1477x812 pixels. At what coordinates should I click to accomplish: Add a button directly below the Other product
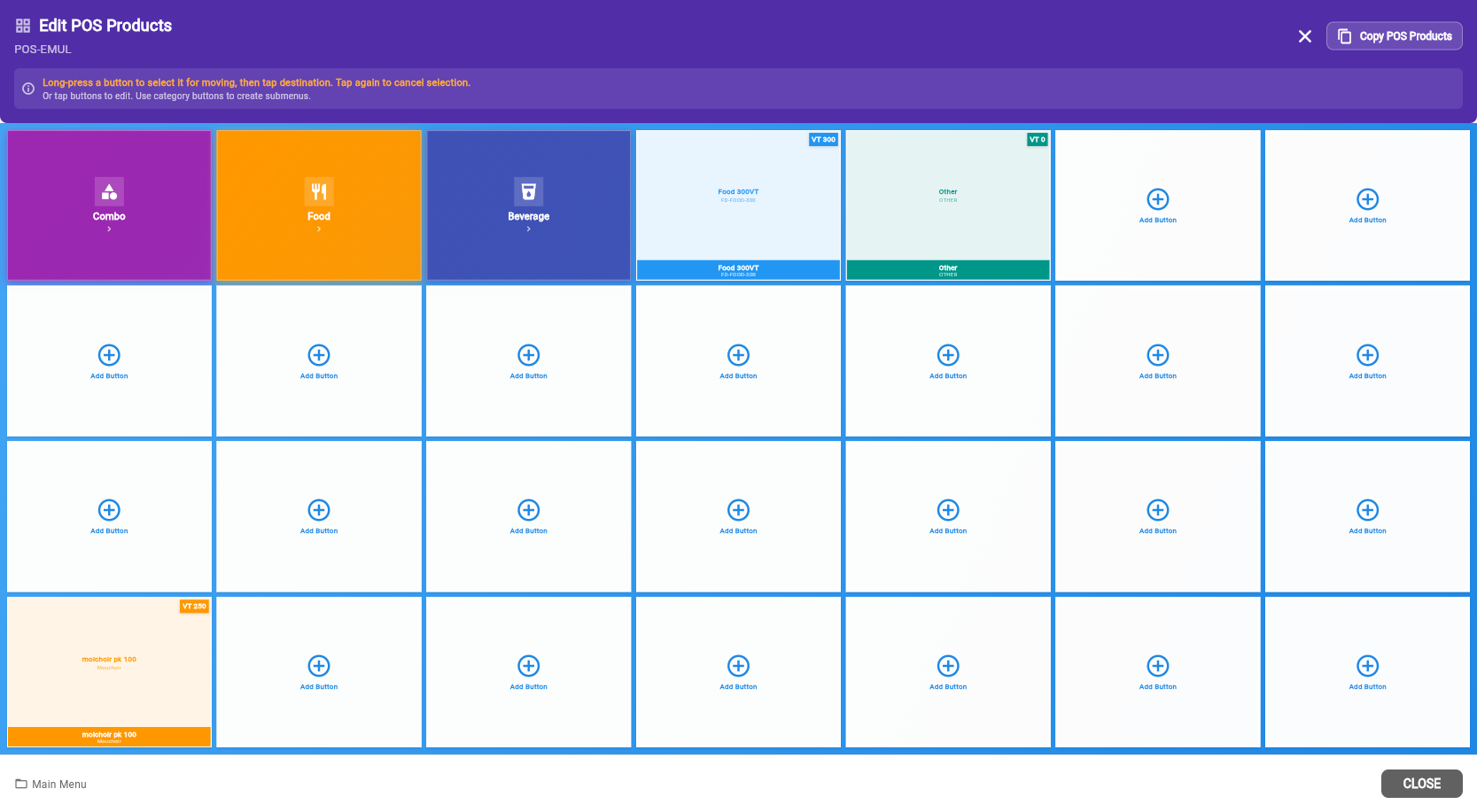pos(948,361)
